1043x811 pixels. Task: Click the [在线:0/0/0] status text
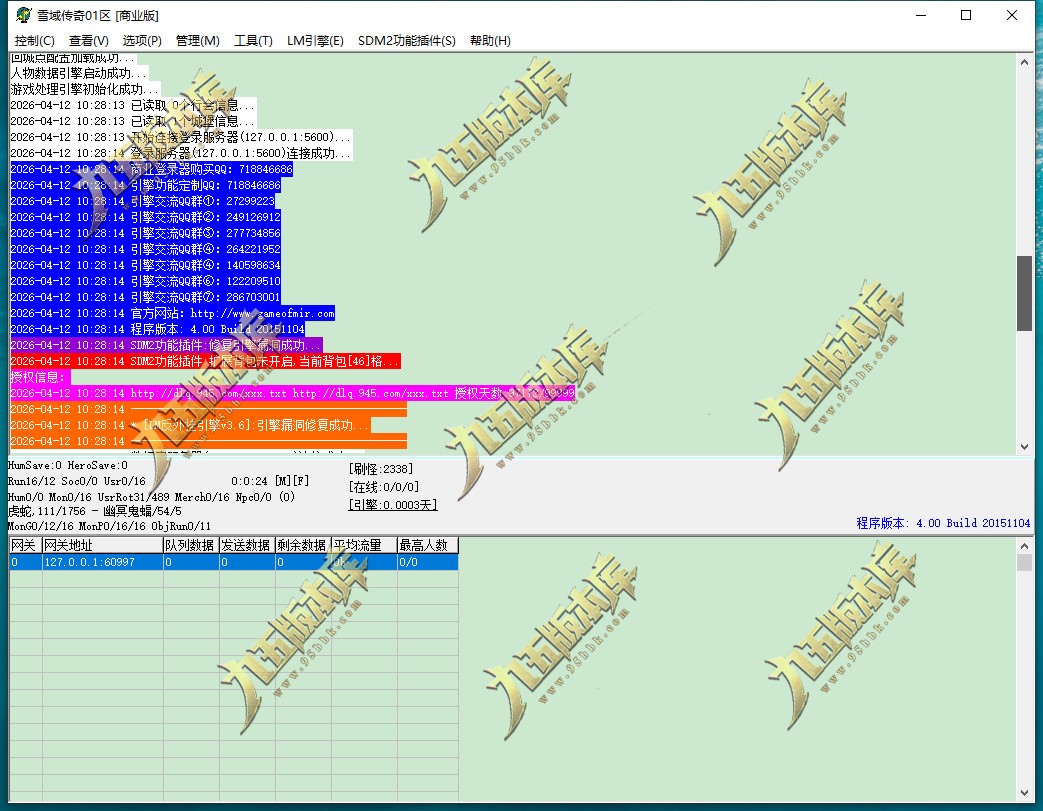(384, 487)
